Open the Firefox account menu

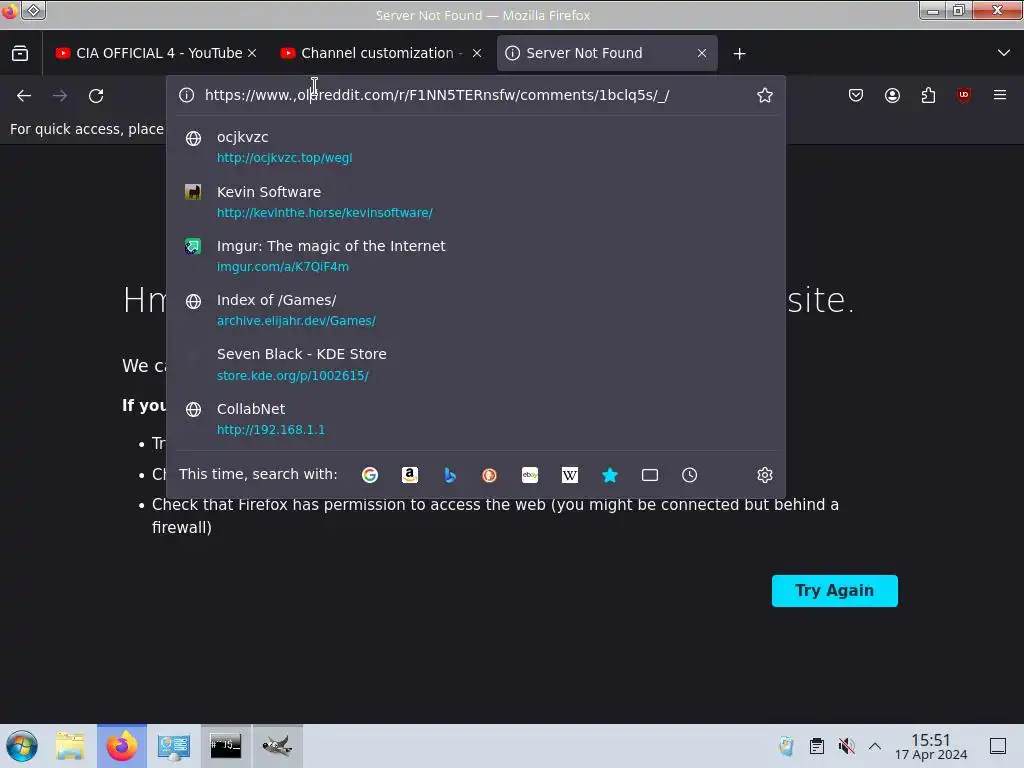tap(892, 95)
